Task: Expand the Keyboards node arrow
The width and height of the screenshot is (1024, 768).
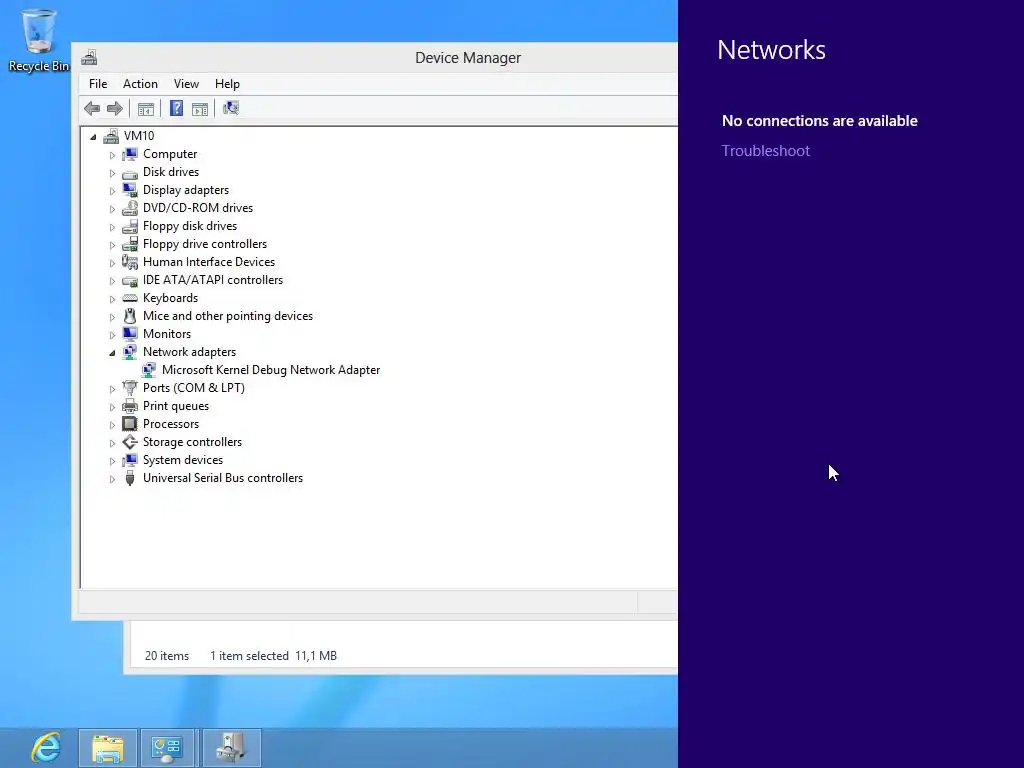Action: [112, 299]
